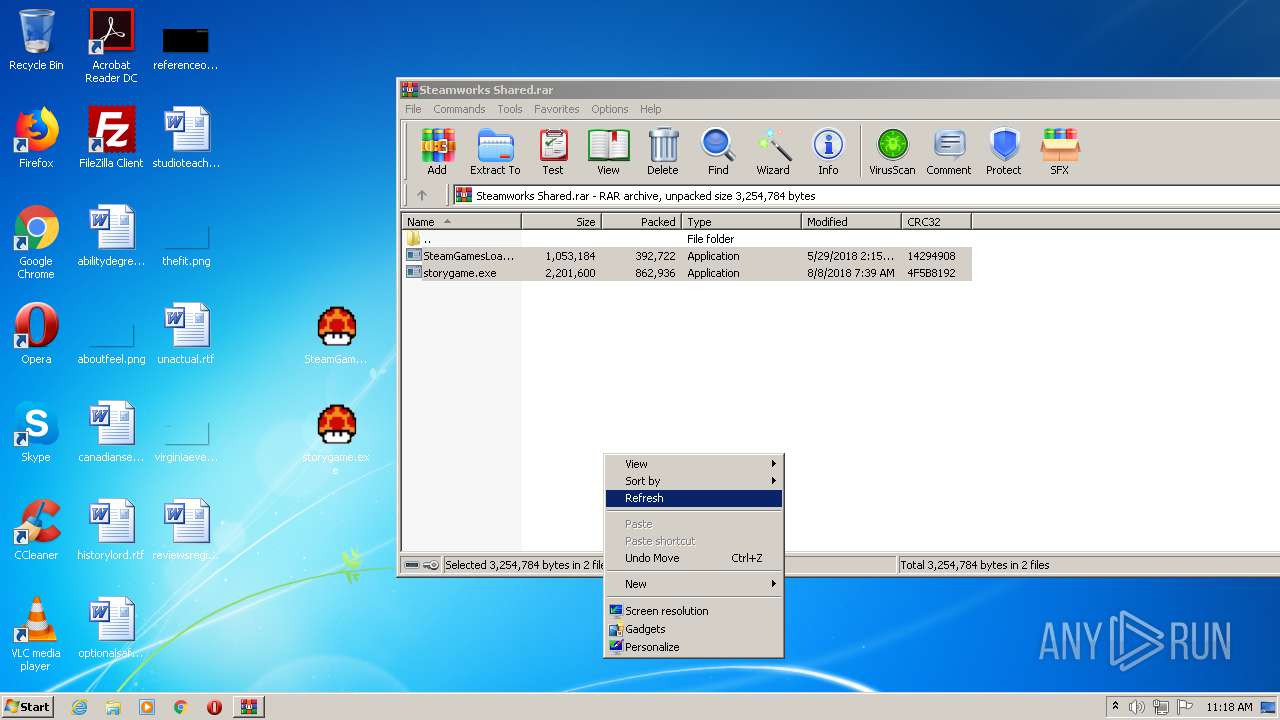Select the unactual.rtf document icon

pyautogui.click(x=186, y=334)
